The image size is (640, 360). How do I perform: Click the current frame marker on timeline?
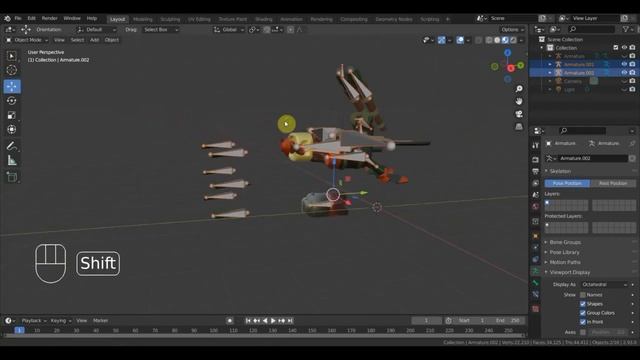click(x=19, y=330)
